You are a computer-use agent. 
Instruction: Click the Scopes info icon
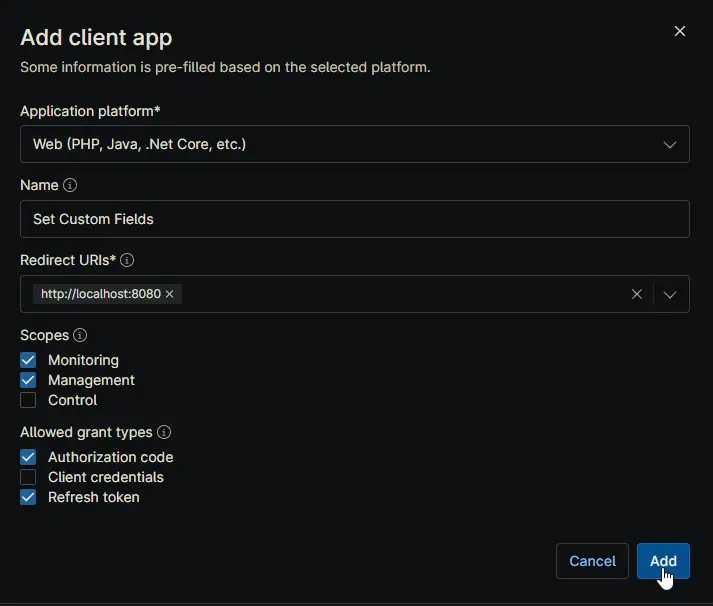point(80,335)
